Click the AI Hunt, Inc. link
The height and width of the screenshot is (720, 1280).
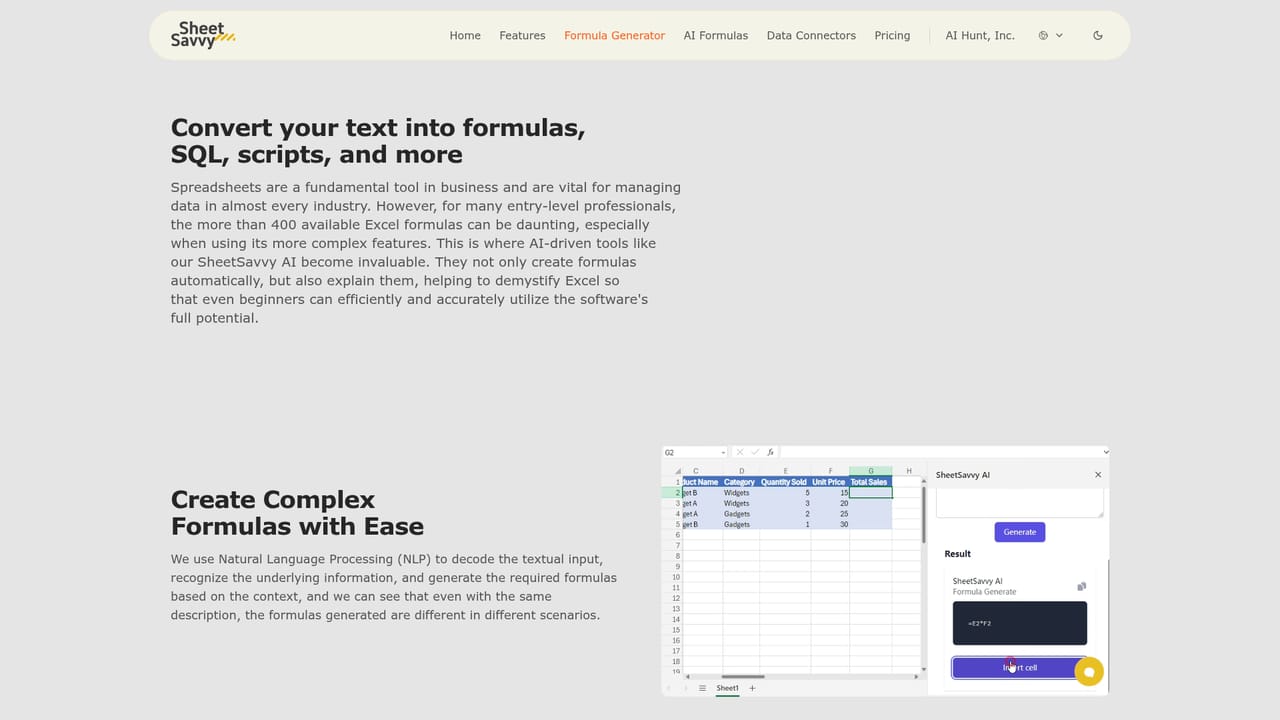980,35
